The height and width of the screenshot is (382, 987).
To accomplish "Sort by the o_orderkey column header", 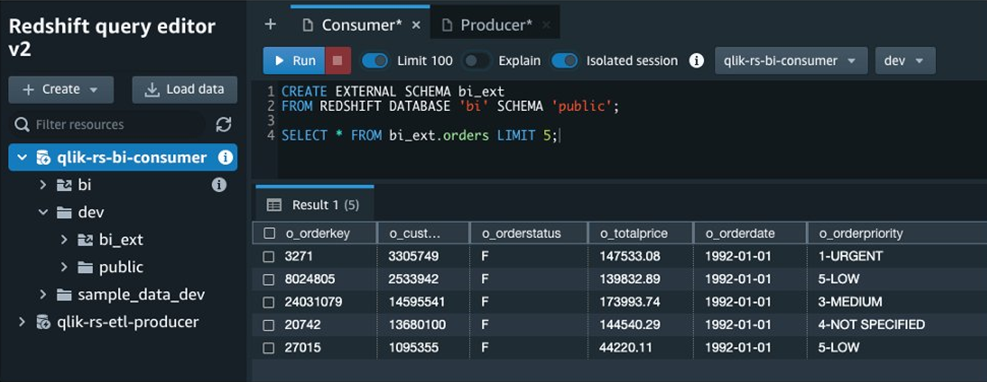I will pyautogui.click(x=318, y=233).
